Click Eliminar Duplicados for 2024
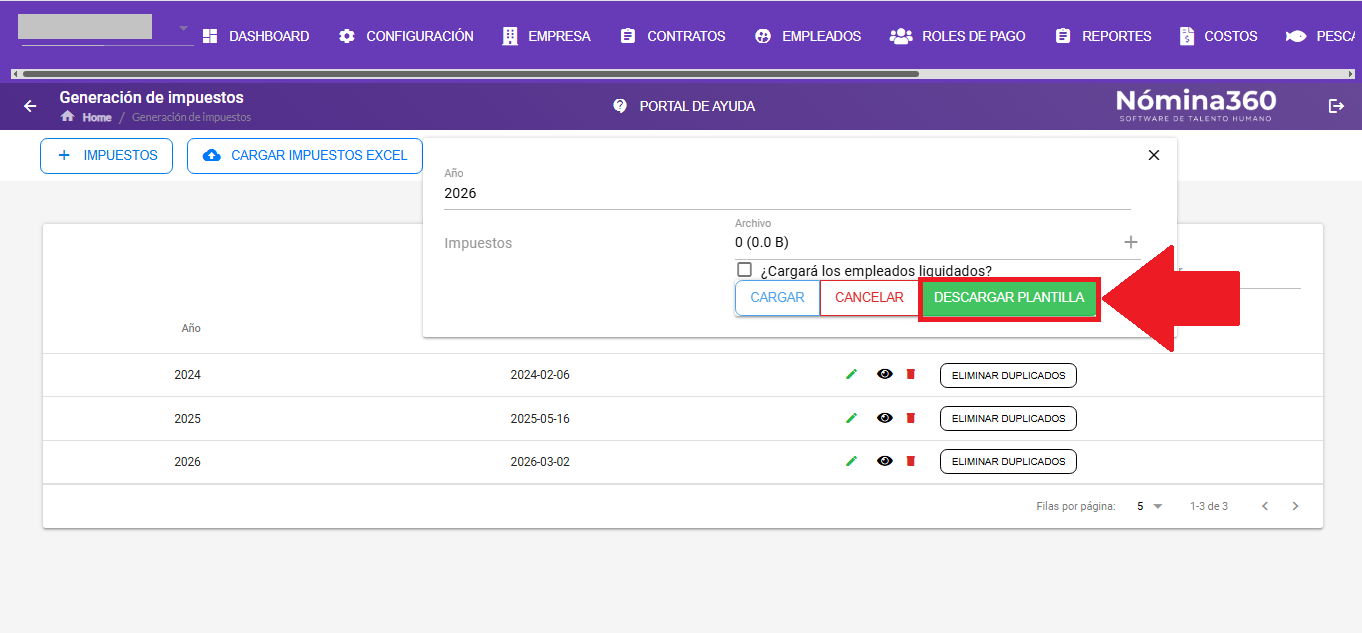 pyautogui.click(x=1008, y=376)
